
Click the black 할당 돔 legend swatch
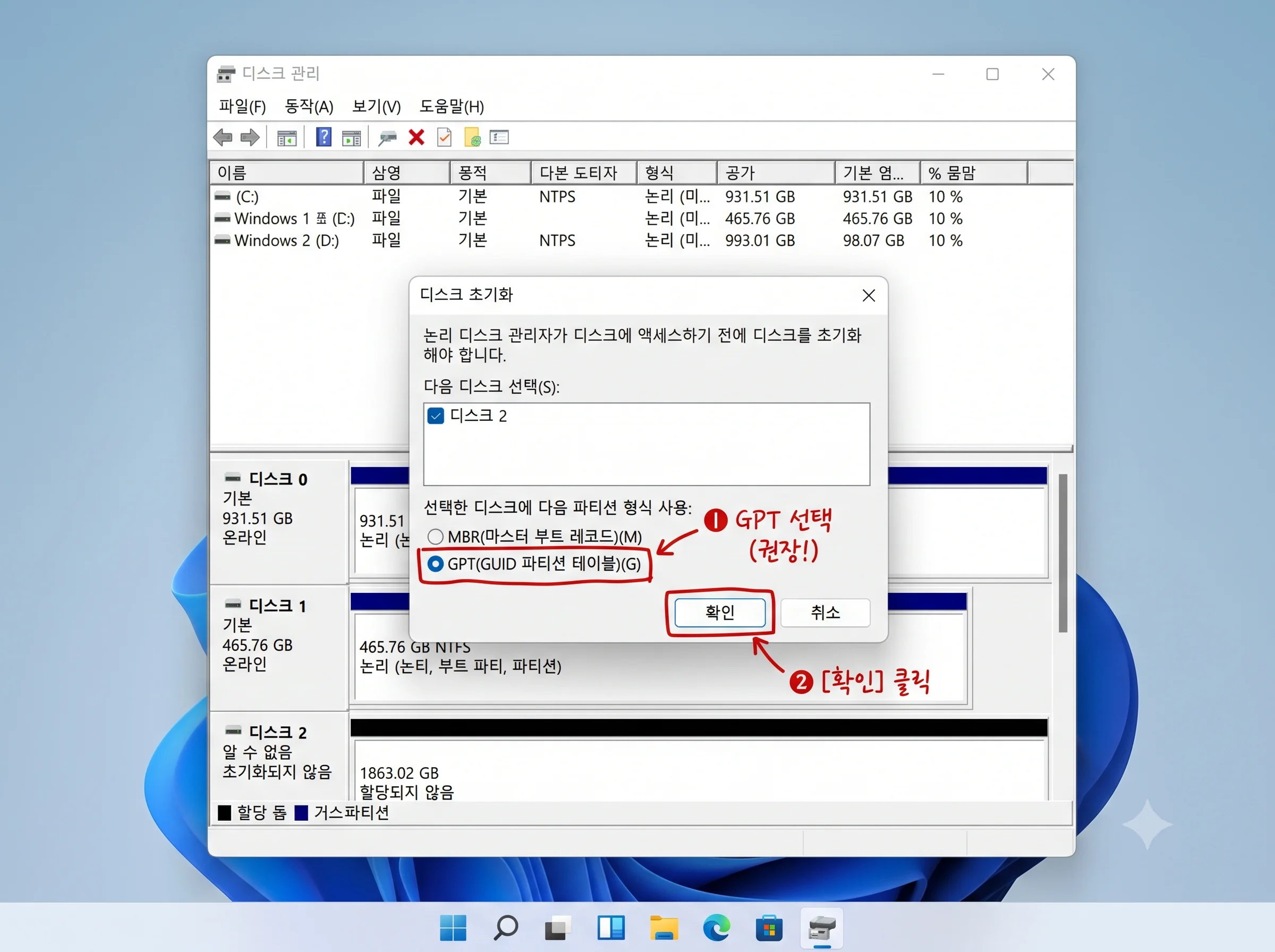224,812
